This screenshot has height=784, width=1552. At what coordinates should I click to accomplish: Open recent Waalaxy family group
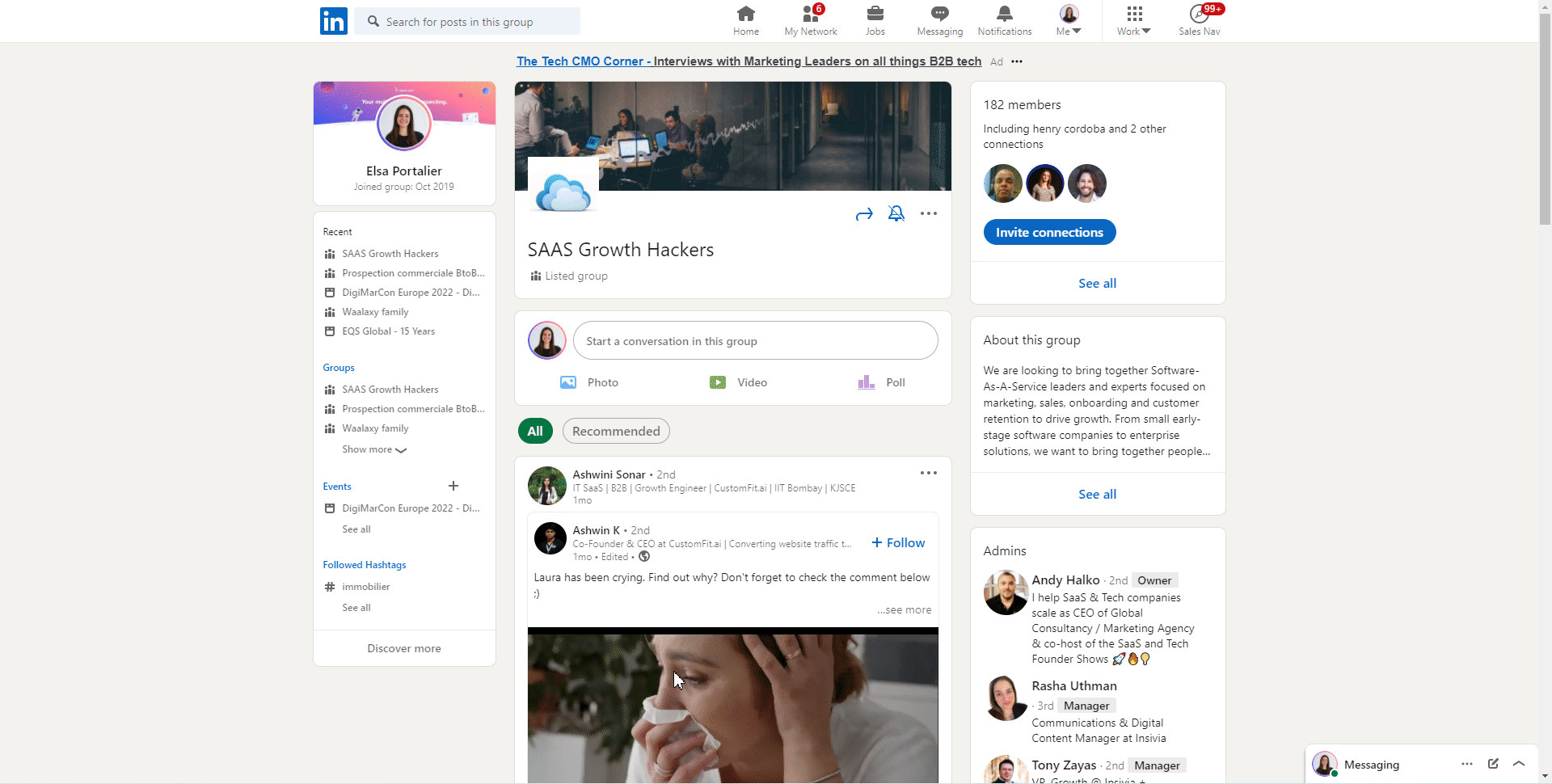pos(375,312)
